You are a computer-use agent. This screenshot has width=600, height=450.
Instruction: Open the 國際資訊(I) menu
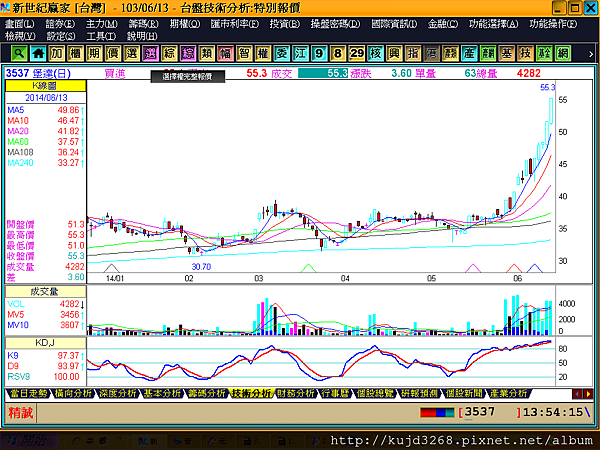(394, 24)
